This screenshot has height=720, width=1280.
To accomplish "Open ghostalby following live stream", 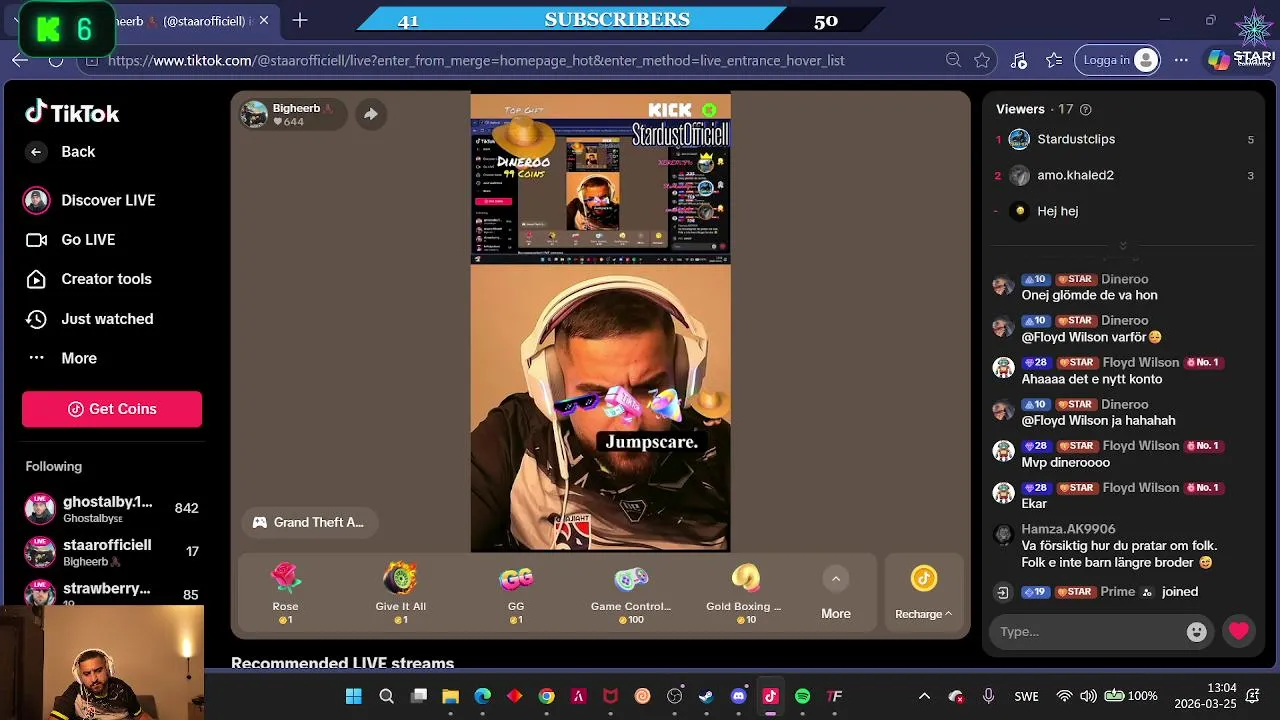I will (x=111, y=509).
